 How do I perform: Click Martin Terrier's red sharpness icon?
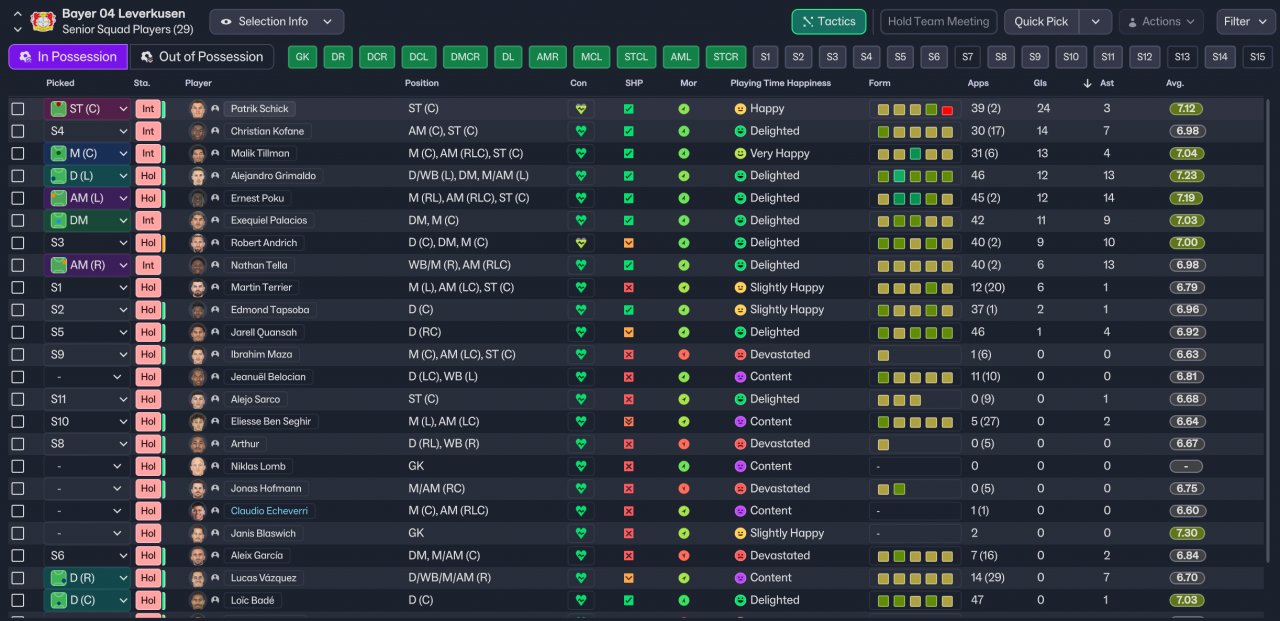point(628,287)
